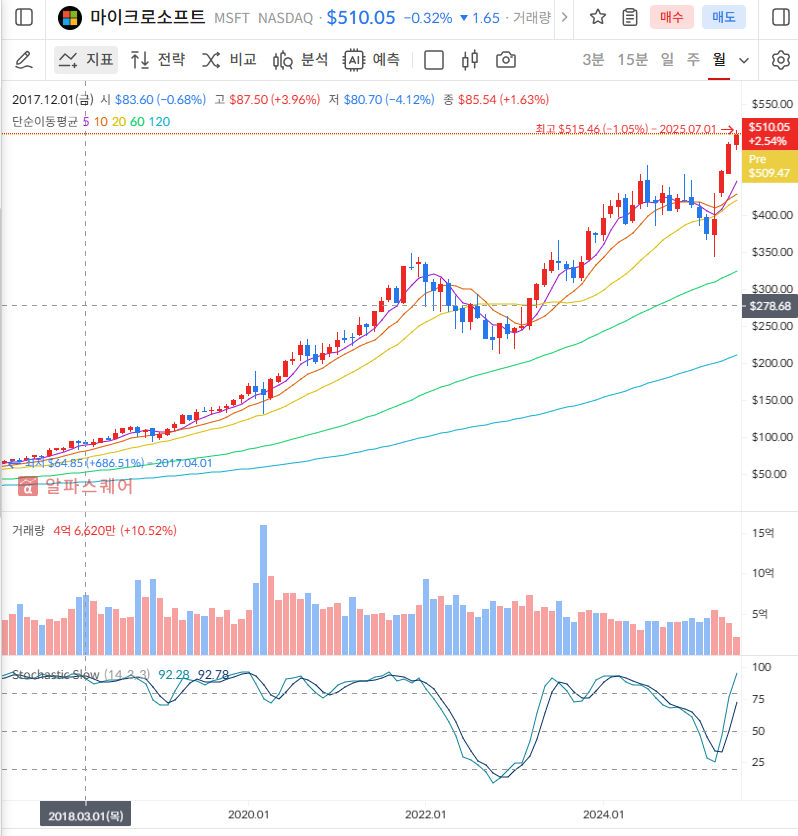Open the chart settings gear

[x=781, y=60]
